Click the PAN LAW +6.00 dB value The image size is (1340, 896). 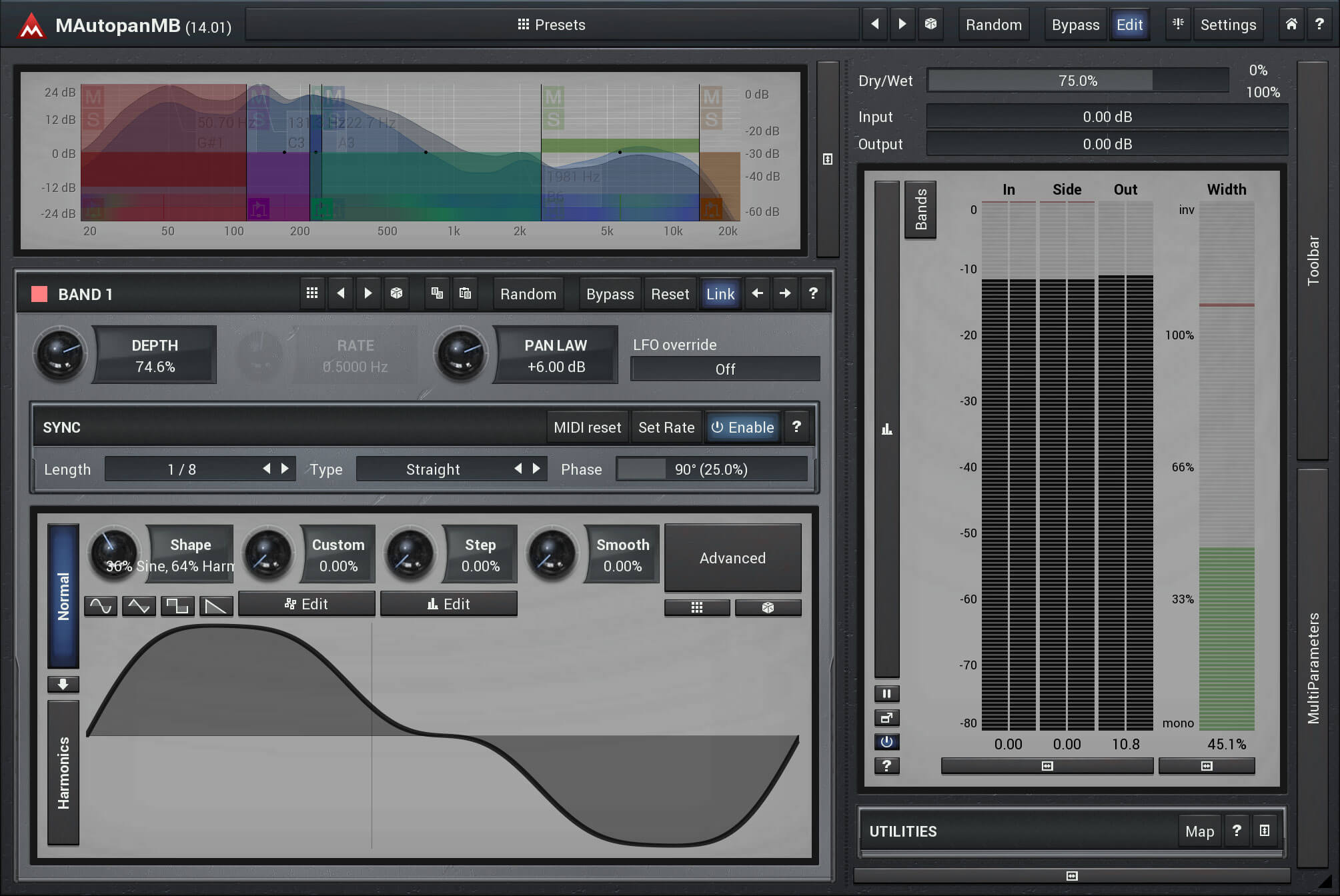point(556,367)
